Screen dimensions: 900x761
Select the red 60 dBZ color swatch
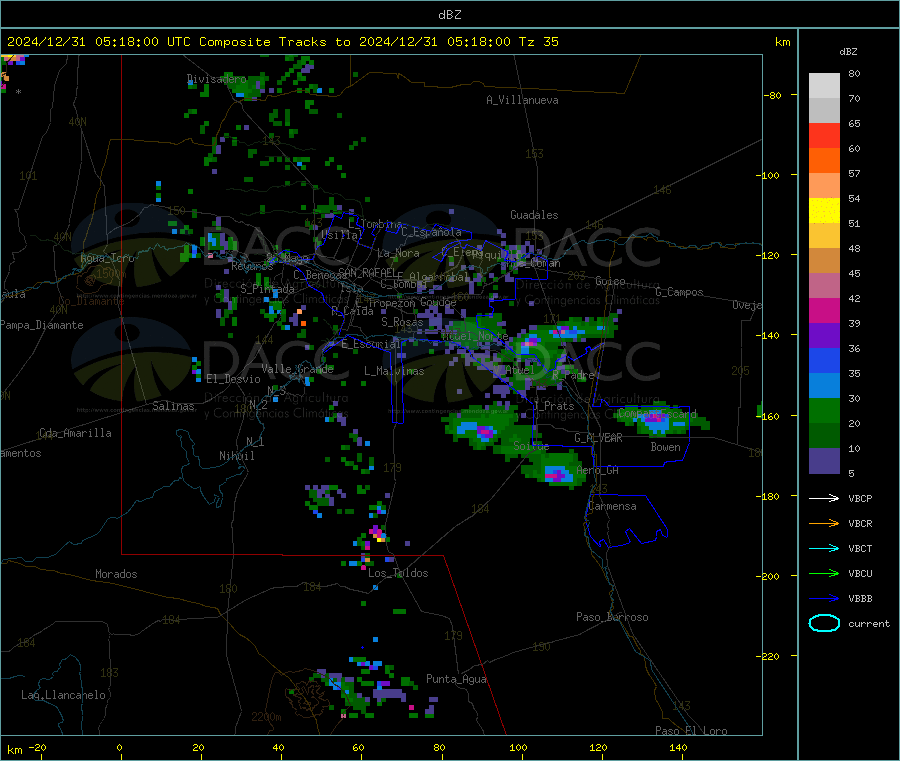click(824, 135)
